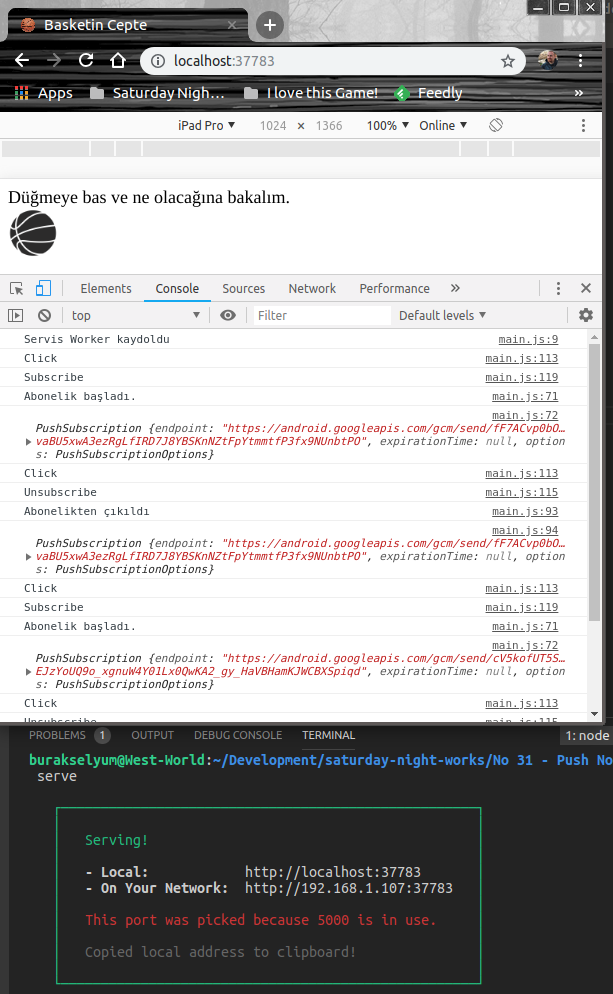Switch to the Elements tab
The image size is (613, 994).
click(106, 288)
